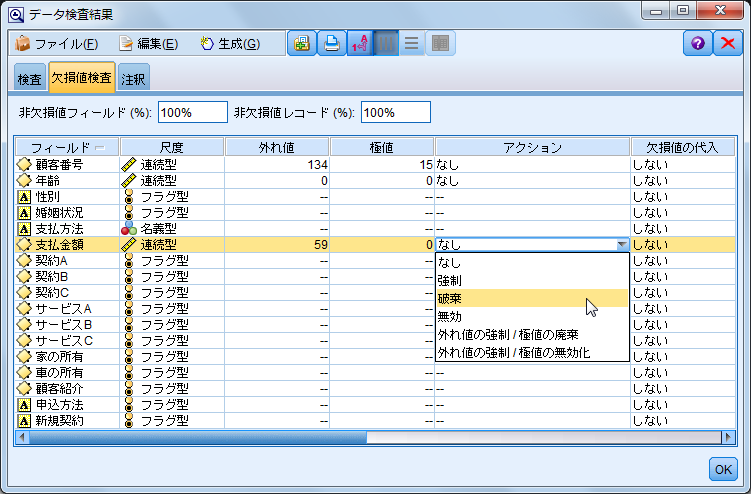Select 外れ値の強制 / 極値の廃棄 option

click(x=532, y=334)
